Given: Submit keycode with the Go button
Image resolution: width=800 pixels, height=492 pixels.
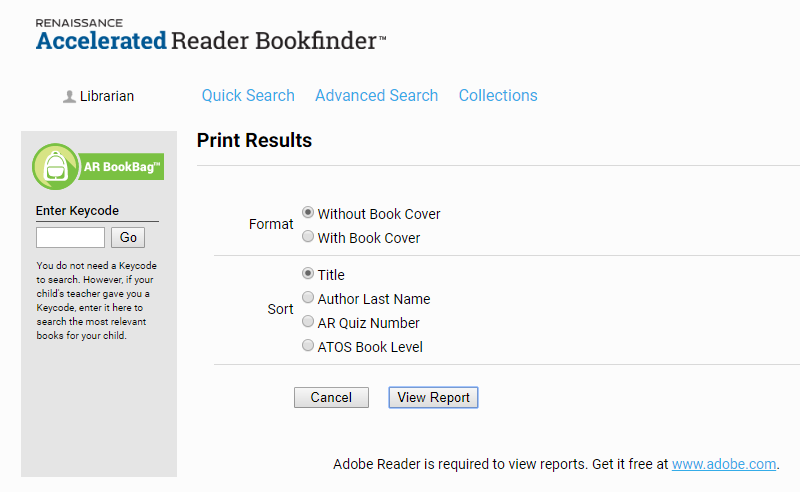Looking at the screenshot, I should [128, 237].
